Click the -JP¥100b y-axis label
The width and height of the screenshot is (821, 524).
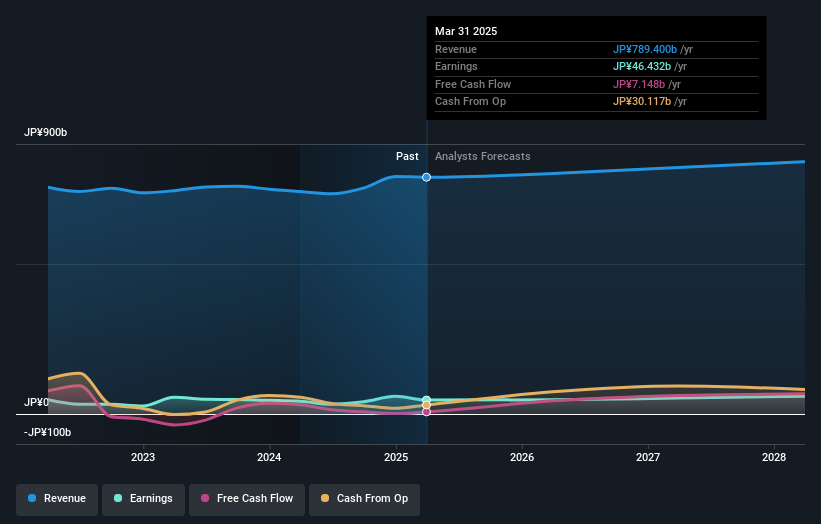(47, 432)
